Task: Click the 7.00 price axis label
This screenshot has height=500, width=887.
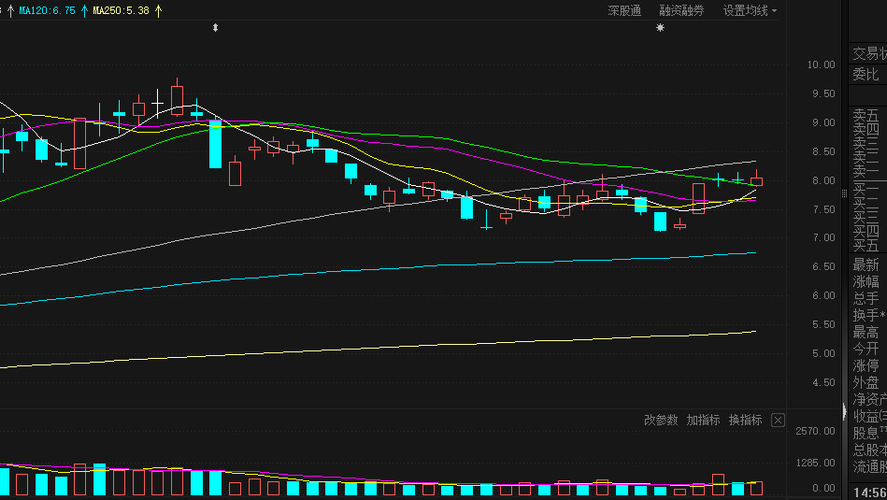Action: [824, 237]
